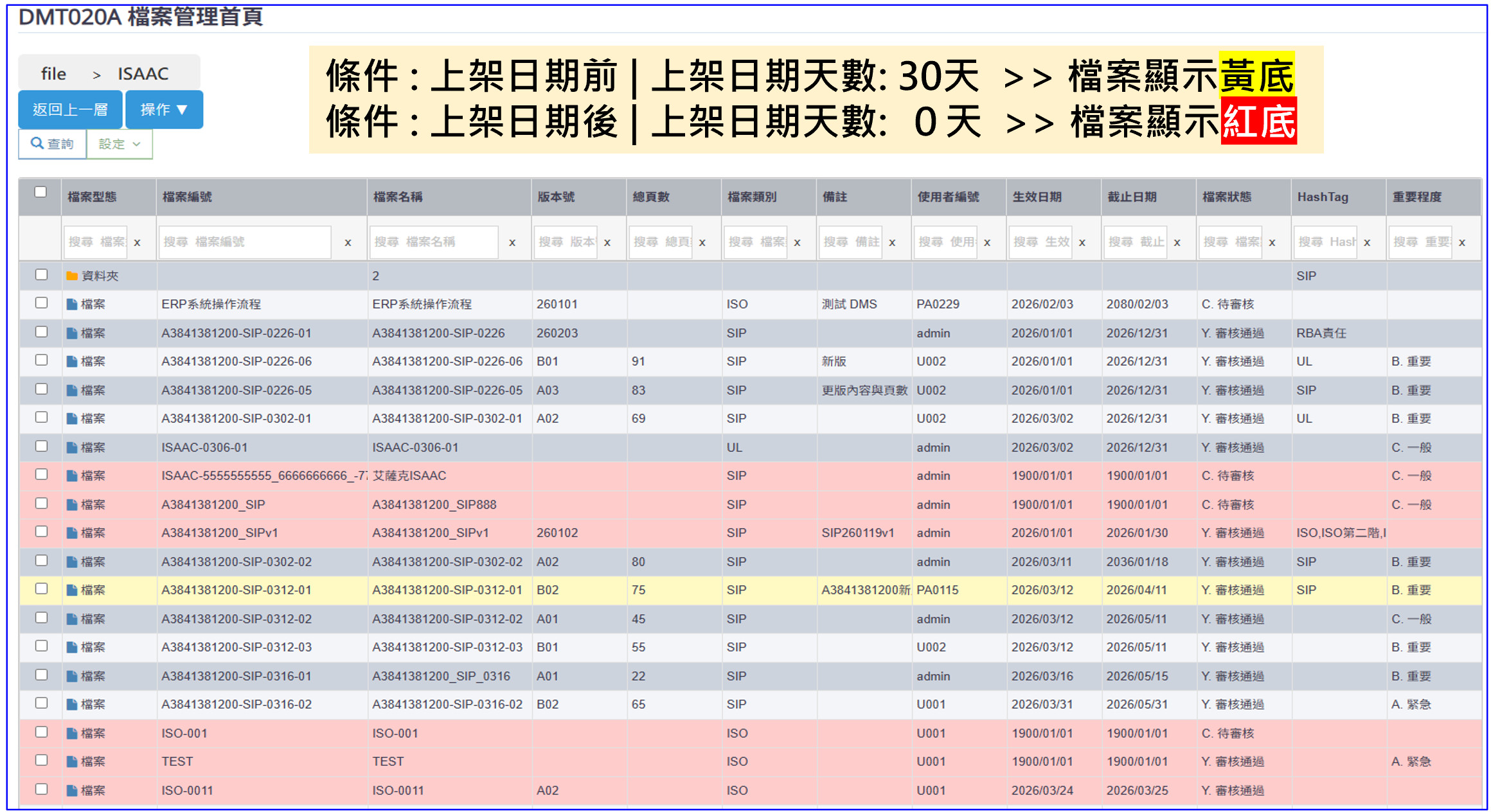The height and width of the screenshot is (812, 1491).
Task: Click file icon in A3841381200-SIP-0312-02 row
Action: [72, 619]
